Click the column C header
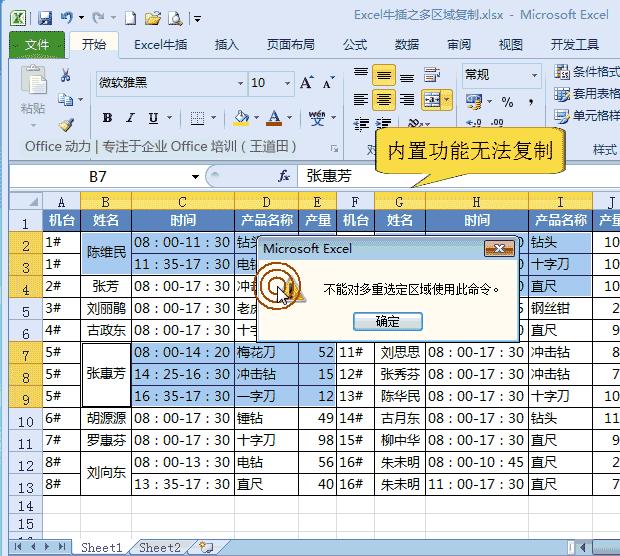 [x=183, y=202]
